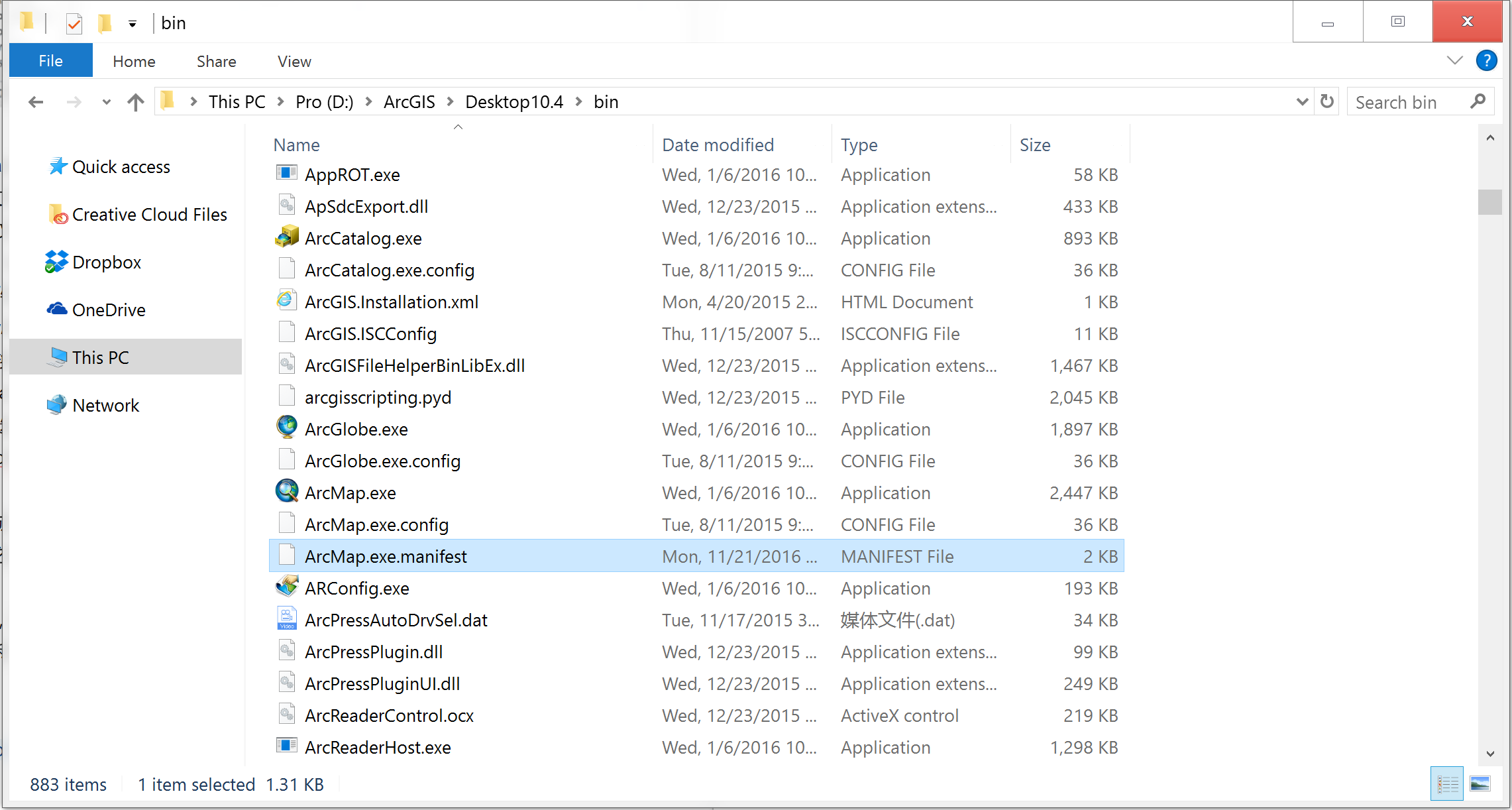Open Dropbox in the navigation pane
1512x810 pixels.
click(x=106, y=262)
